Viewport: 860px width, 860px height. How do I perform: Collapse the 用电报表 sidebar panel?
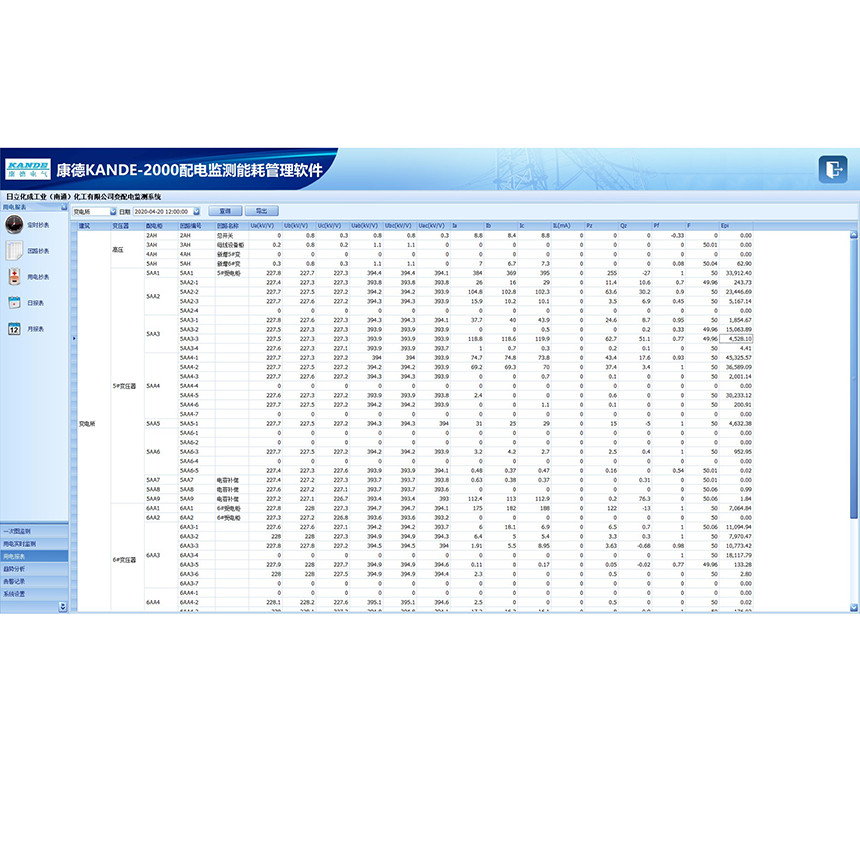tap(64, 207)
